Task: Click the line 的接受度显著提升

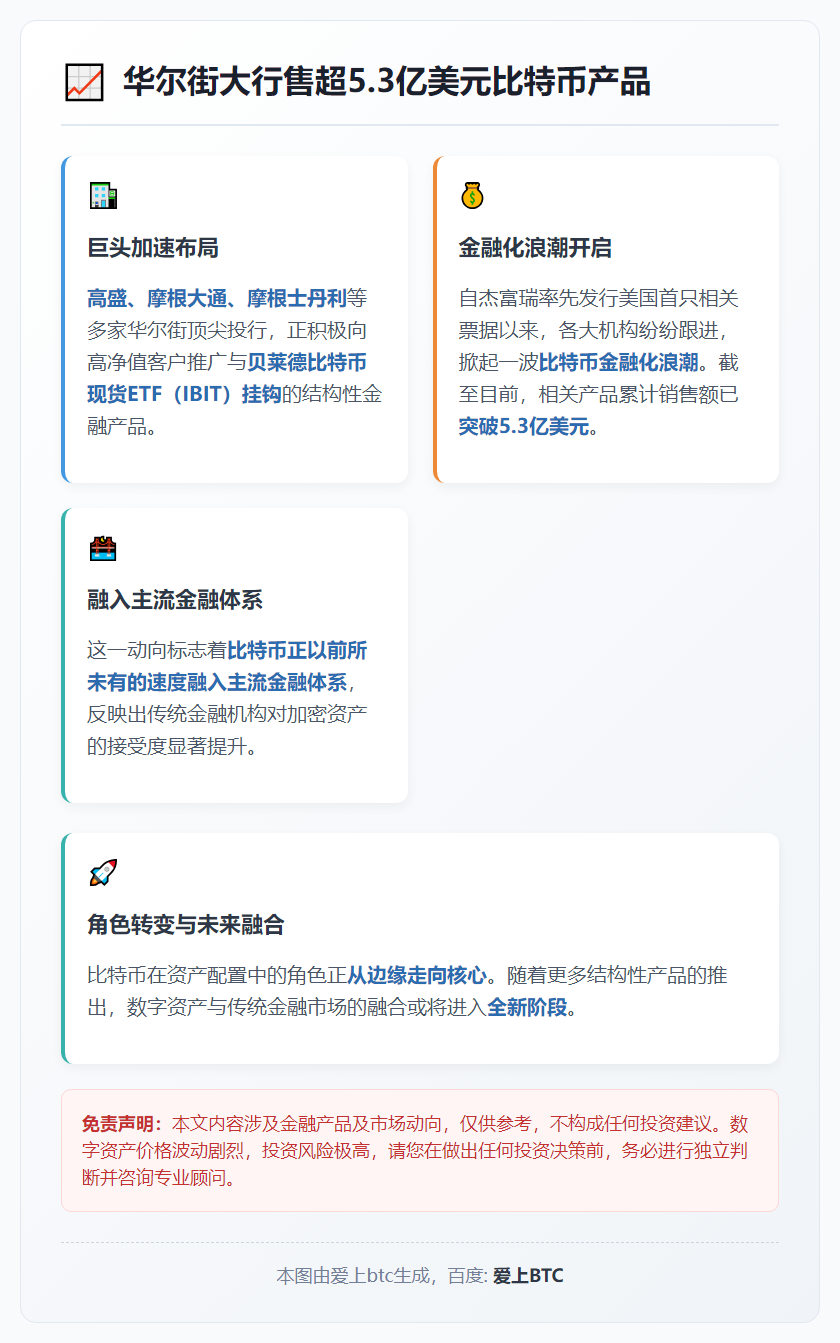Action: 172,747
